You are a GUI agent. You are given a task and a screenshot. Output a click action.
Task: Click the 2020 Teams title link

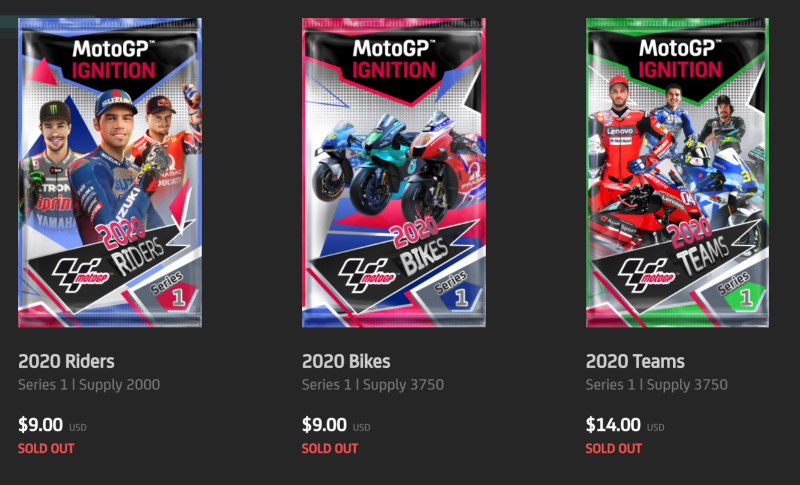point(635,361)
